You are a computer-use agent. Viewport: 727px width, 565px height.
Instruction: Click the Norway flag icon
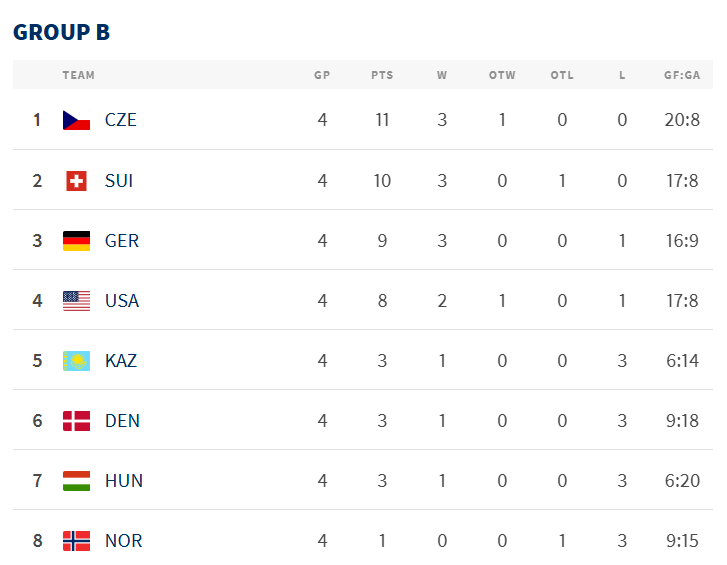(x=77, y=541)
